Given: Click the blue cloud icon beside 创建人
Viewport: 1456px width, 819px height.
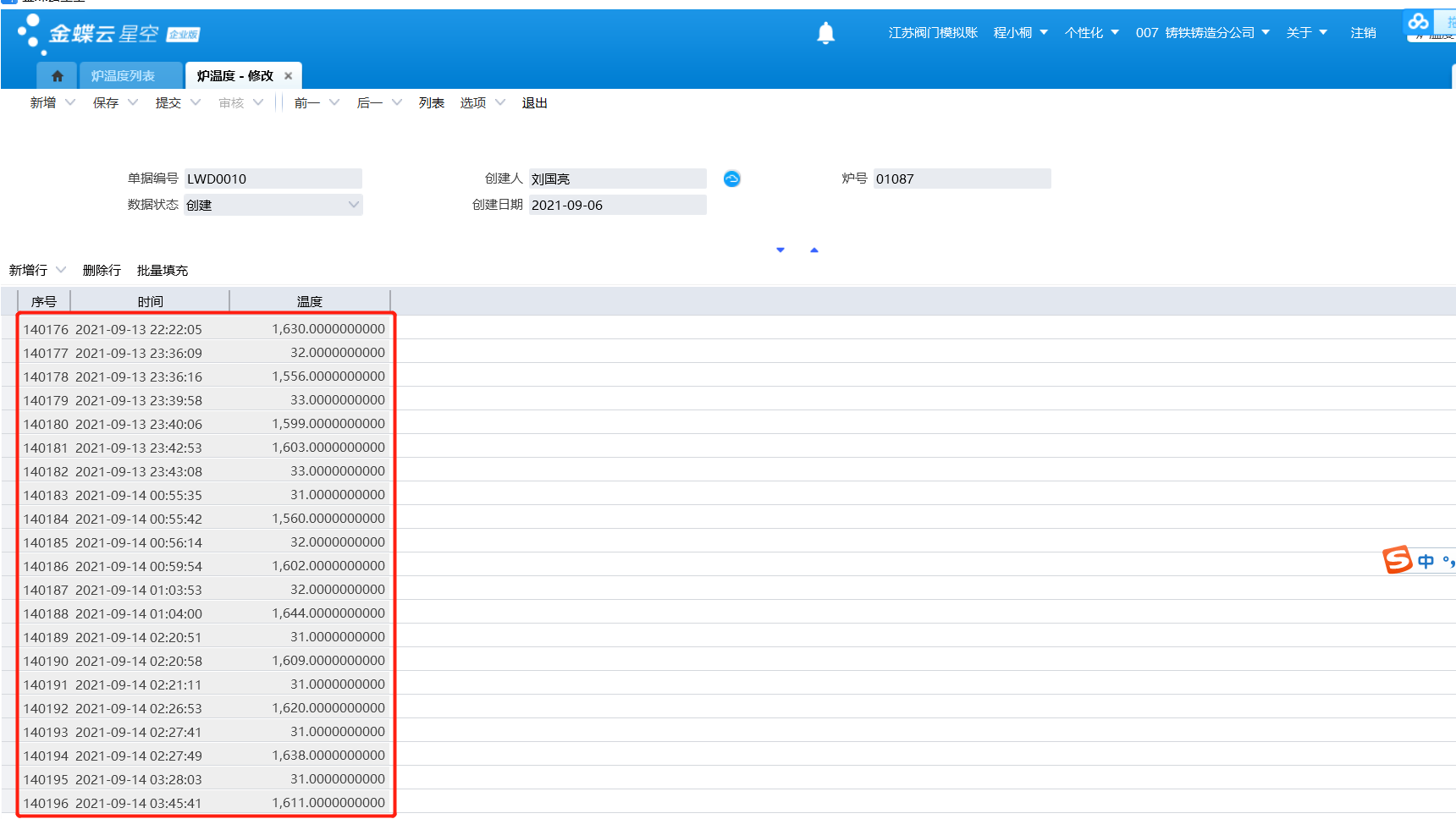Looking at the screenshot, I should (x=732, y=179).
